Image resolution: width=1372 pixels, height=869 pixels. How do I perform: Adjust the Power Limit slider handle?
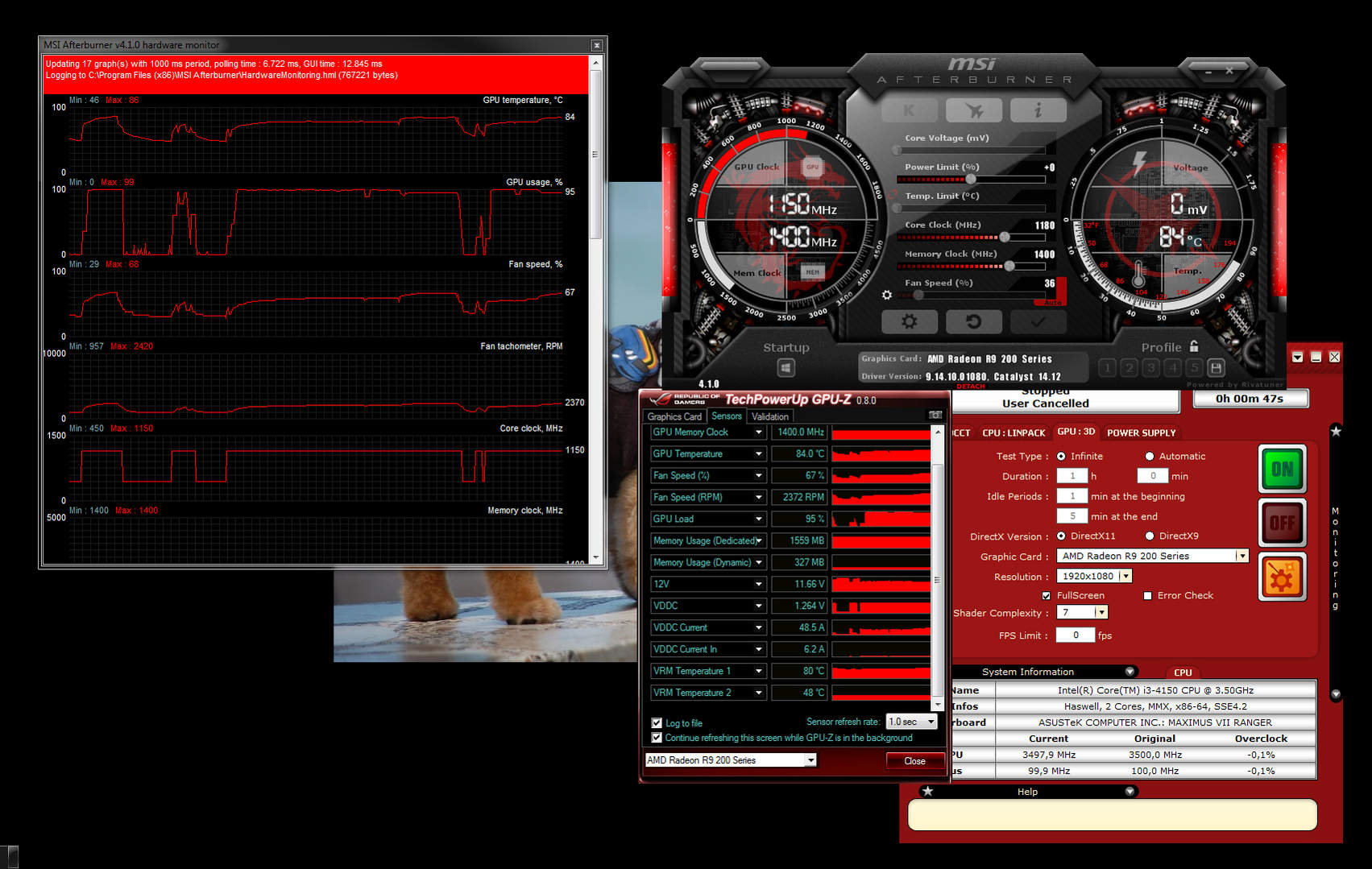click(971, 180)
